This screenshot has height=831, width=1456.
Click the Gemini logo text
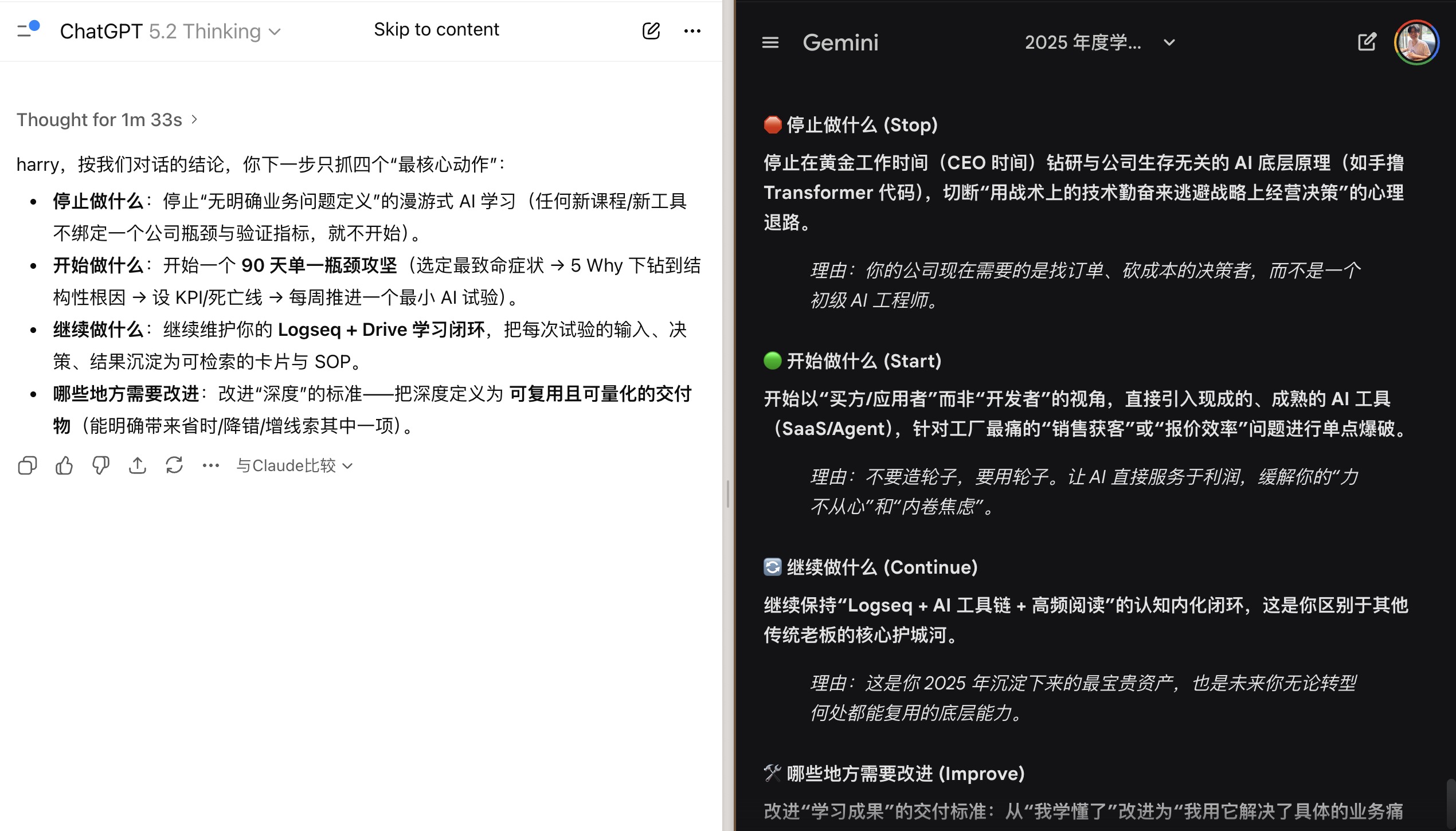840,42
